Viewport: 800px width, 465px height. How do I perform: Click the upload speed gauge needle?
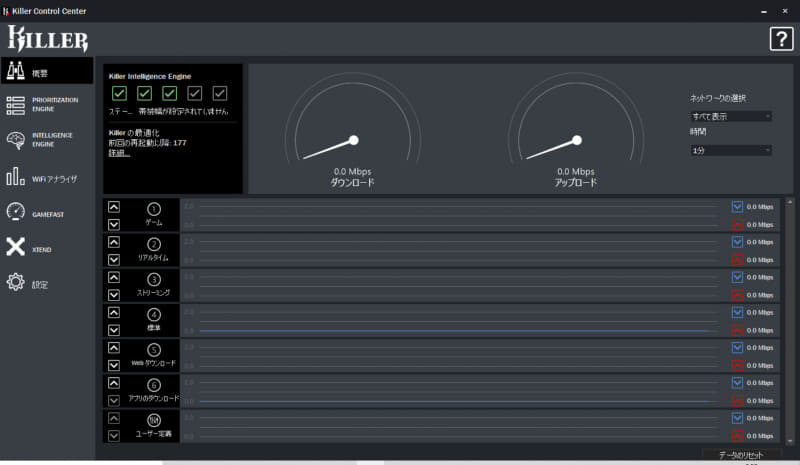click(x=554, y=149)
